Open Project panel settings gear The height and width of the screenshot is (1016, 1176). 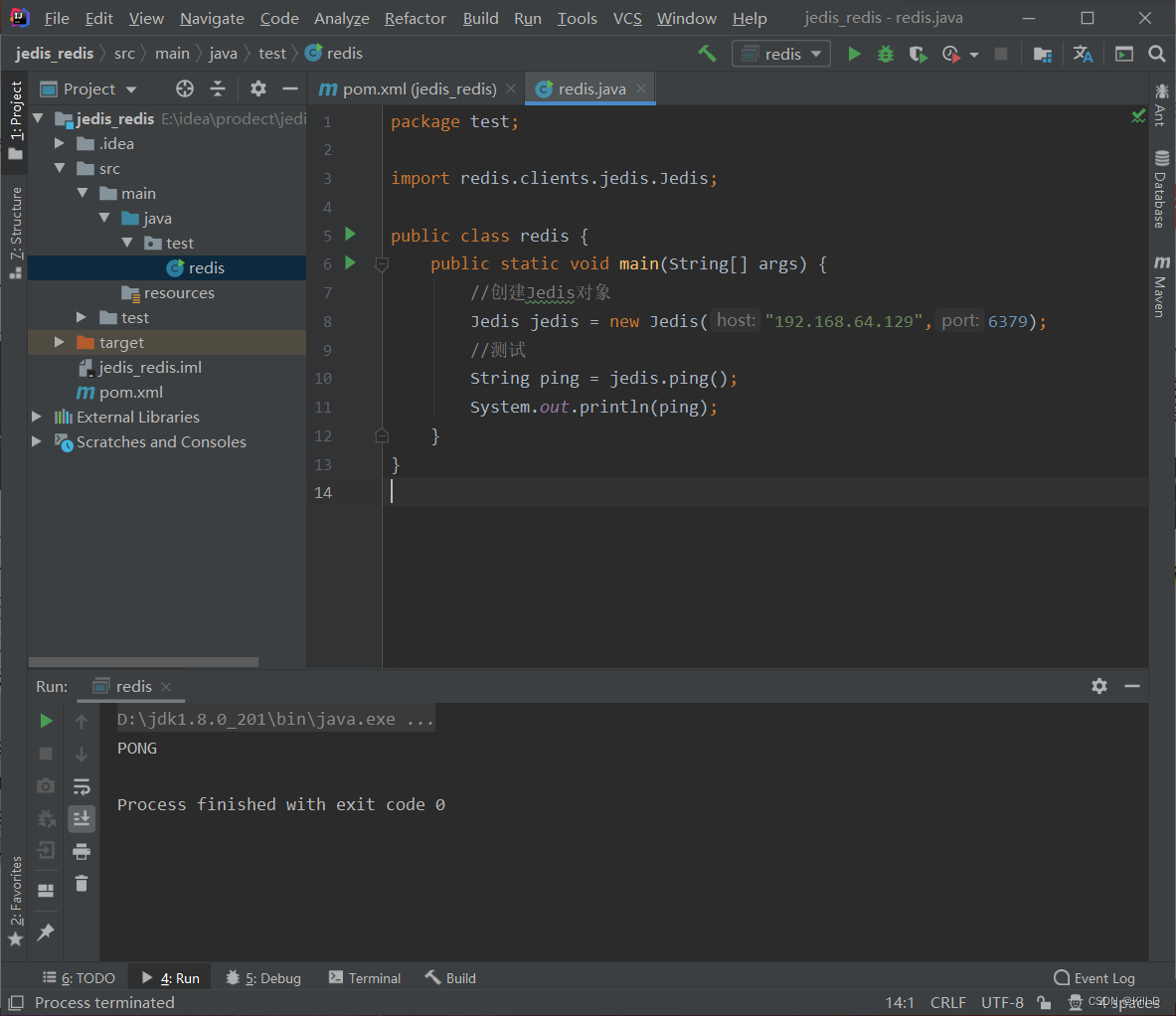click(x=258, y=88)
